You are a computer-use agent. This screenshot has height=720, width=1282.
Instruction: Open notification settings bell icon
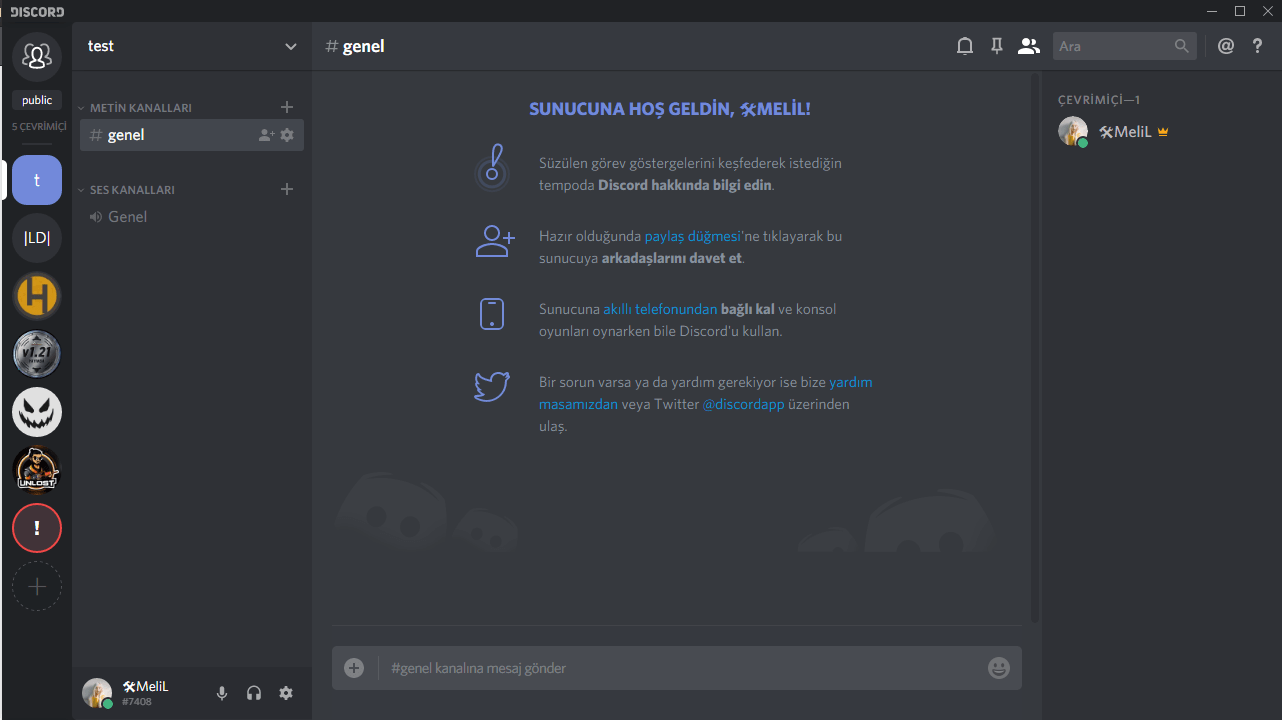tap(965, 46)
